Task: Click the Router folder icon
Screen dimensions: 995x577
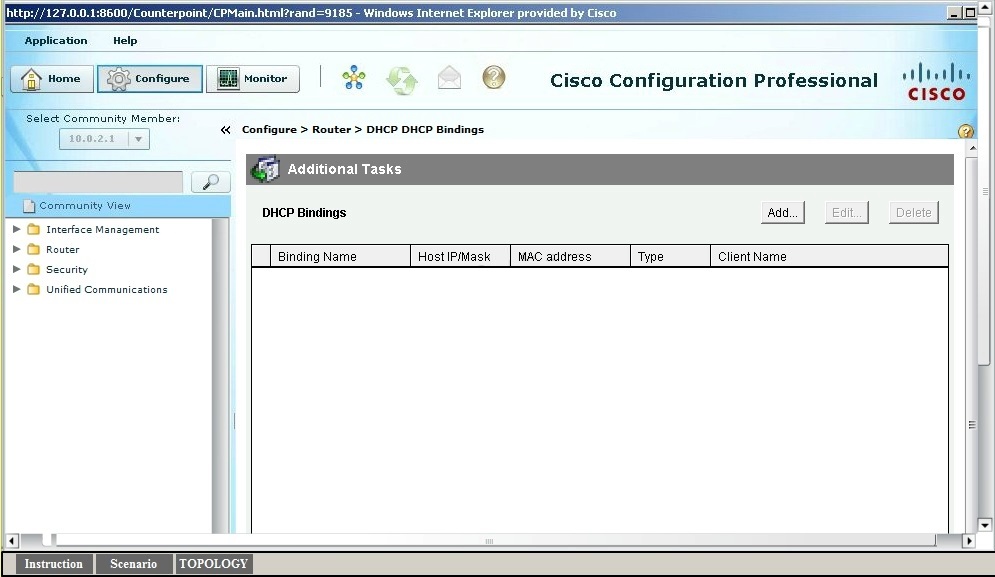Action: [34, 249]
